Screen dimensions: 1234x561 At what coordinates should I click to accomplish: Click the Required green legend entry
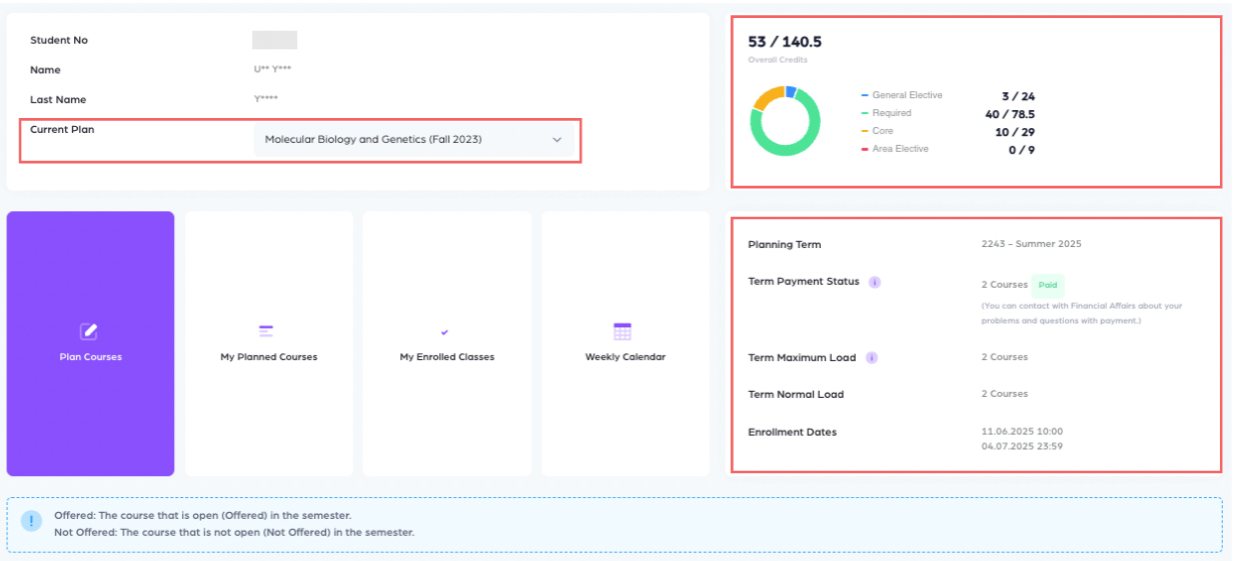891,113
